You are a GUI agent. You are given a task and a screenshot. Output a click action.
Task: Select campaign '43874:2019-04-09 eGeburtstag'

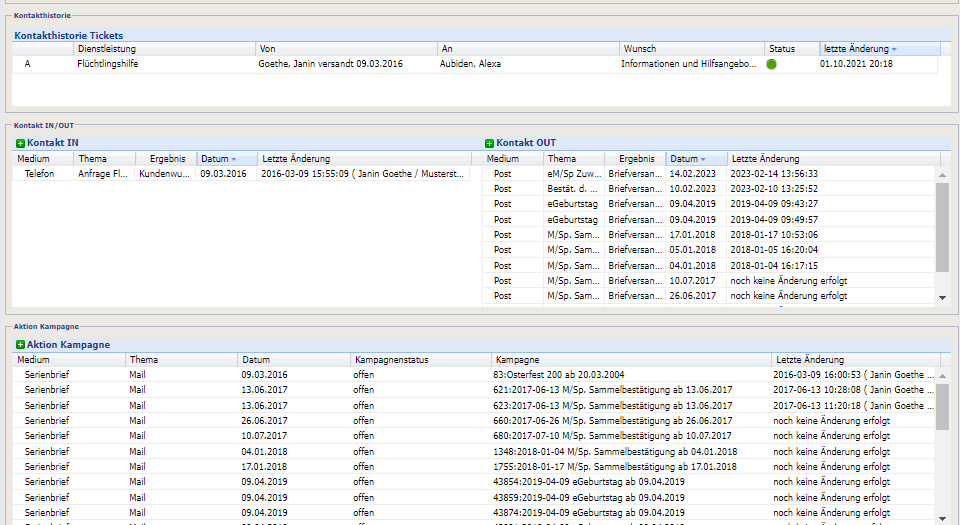(588, 513)
